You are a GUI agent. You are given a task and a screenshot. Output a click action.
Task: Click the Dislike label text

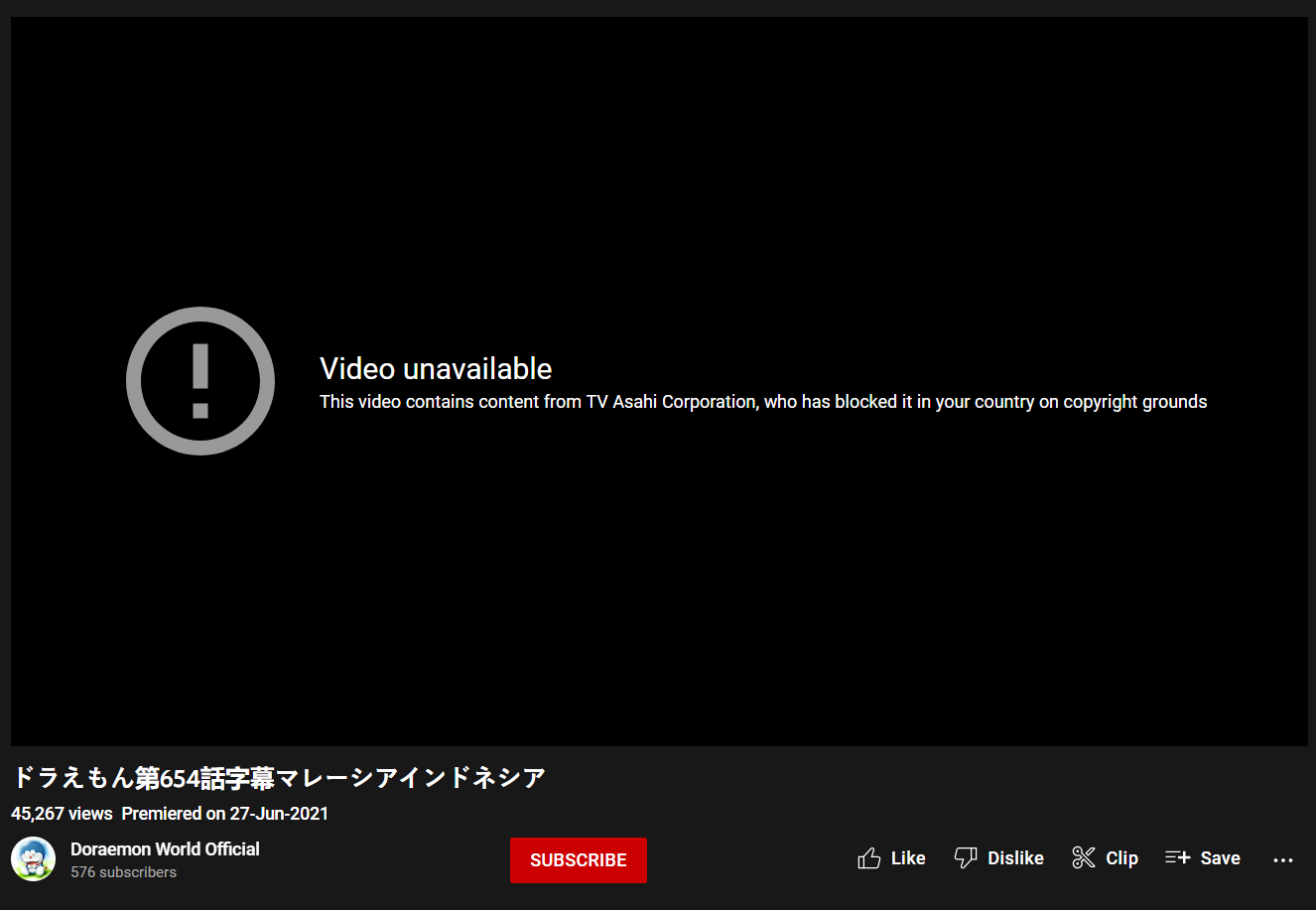[x=1015, y=858]
